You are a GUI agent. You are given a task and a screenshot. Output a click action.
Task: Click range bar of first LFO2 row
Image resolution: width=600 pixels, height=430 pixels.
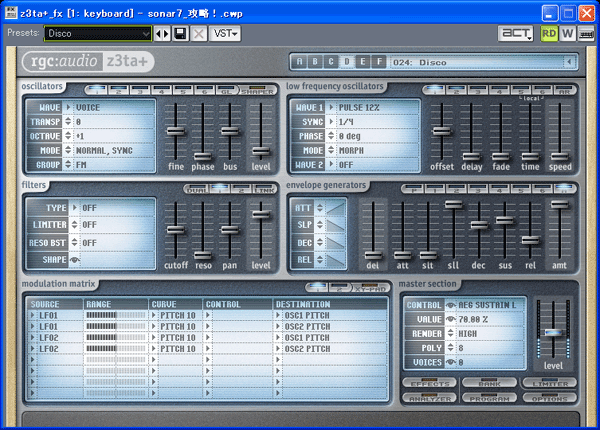[x=116, y=337]
